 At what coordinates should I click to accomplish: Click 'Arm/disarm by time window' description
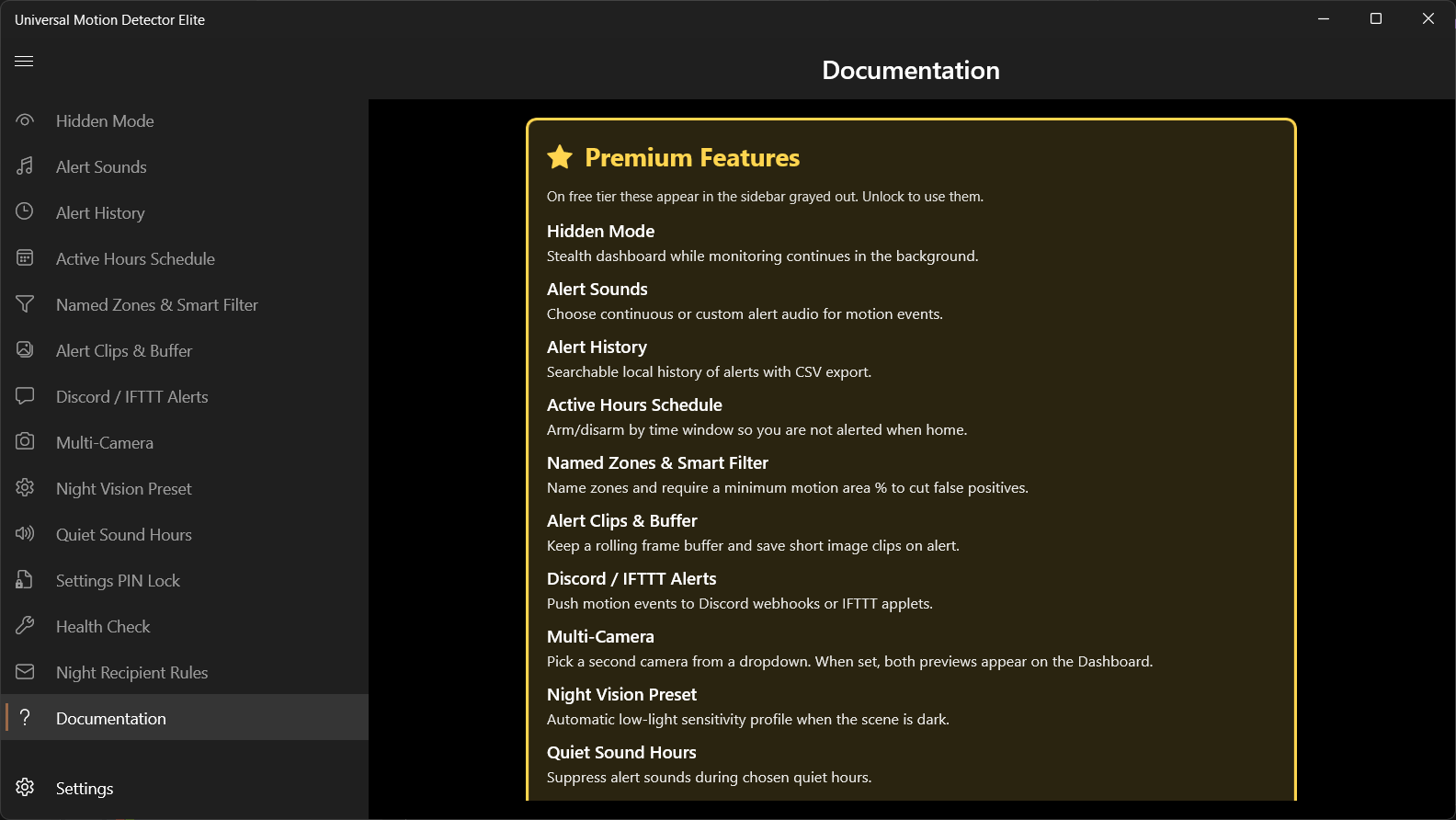pos(756,430)
